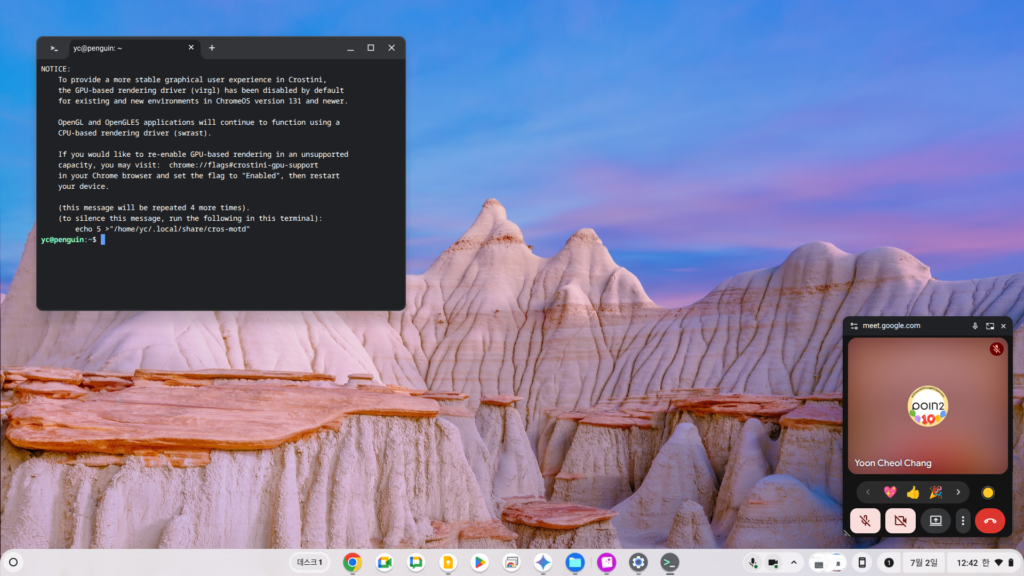Click the terminal prompt icon in title bar
Image resolution: width=1024 pixels, height=576 pixels.
pyautogui.click(x=54, y=48)
